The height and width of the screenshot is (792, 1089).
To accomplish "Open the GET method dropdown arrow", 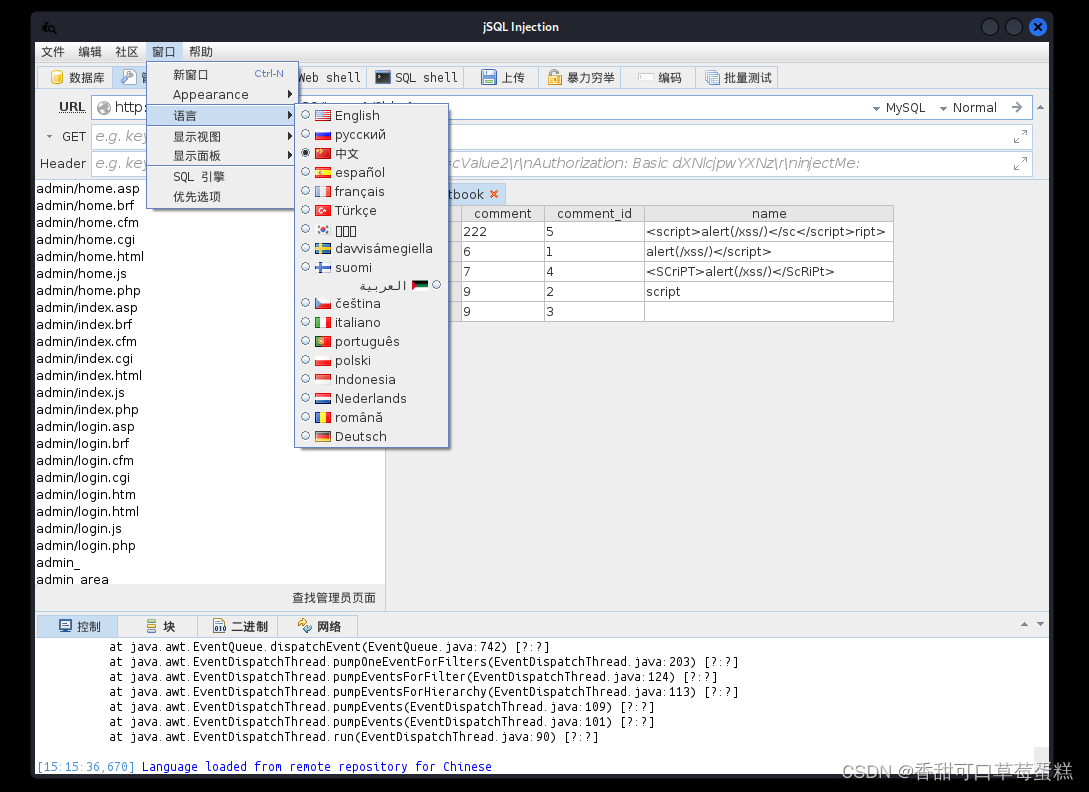I will pos(49,137).
